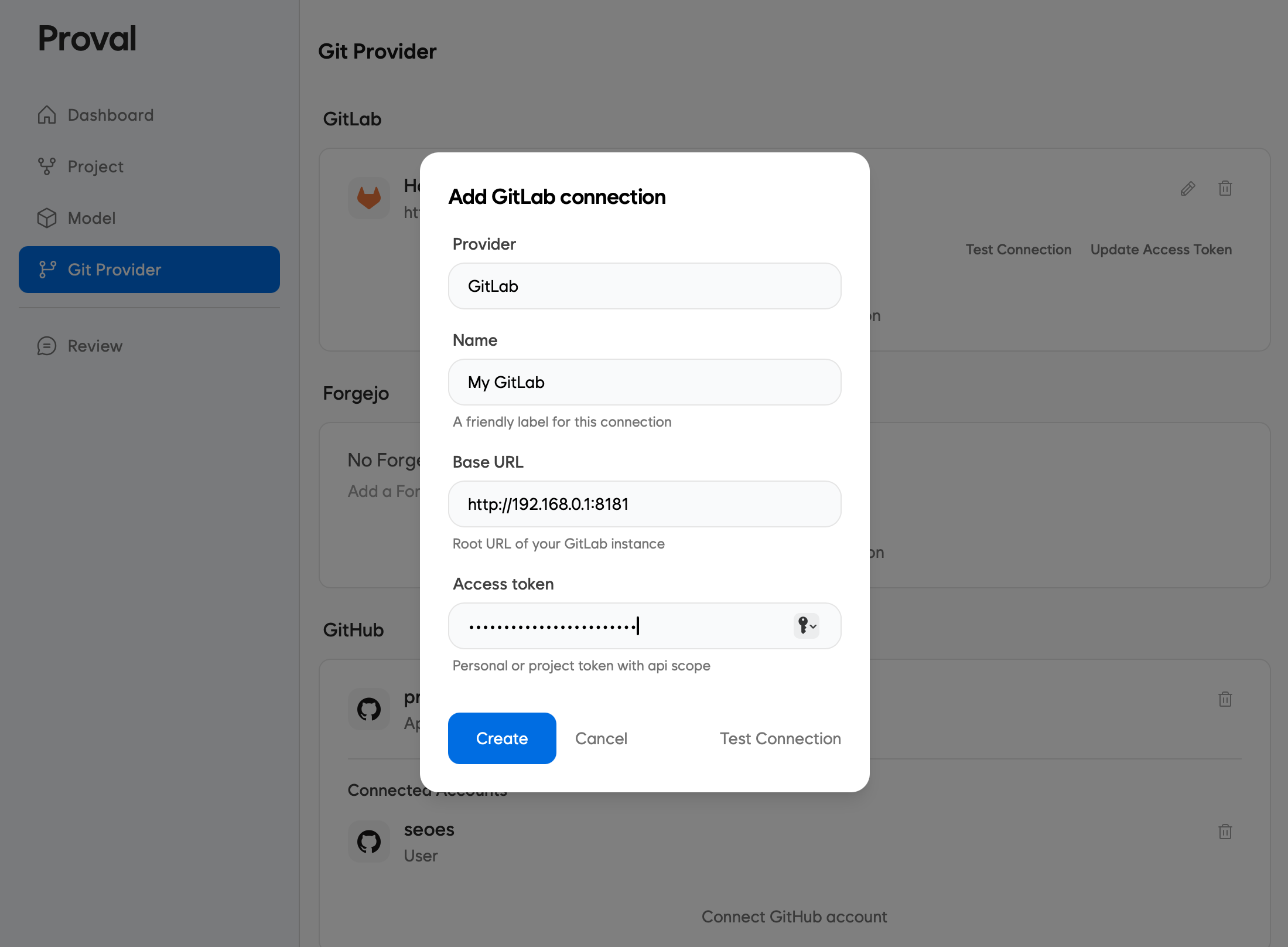Edit the GitLab connection with pencil icon
Screen dimensions: 1288x947
pyautogui.click(x=1188, y=189)
